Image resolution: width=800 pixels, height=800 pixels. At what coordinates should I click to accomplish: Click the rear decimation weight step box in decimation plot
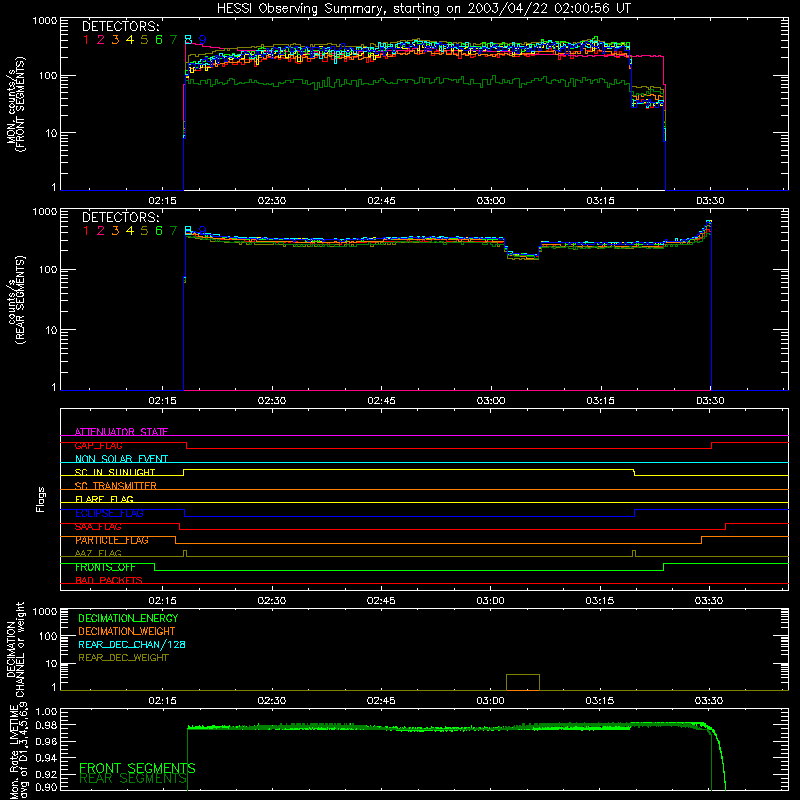523,683
